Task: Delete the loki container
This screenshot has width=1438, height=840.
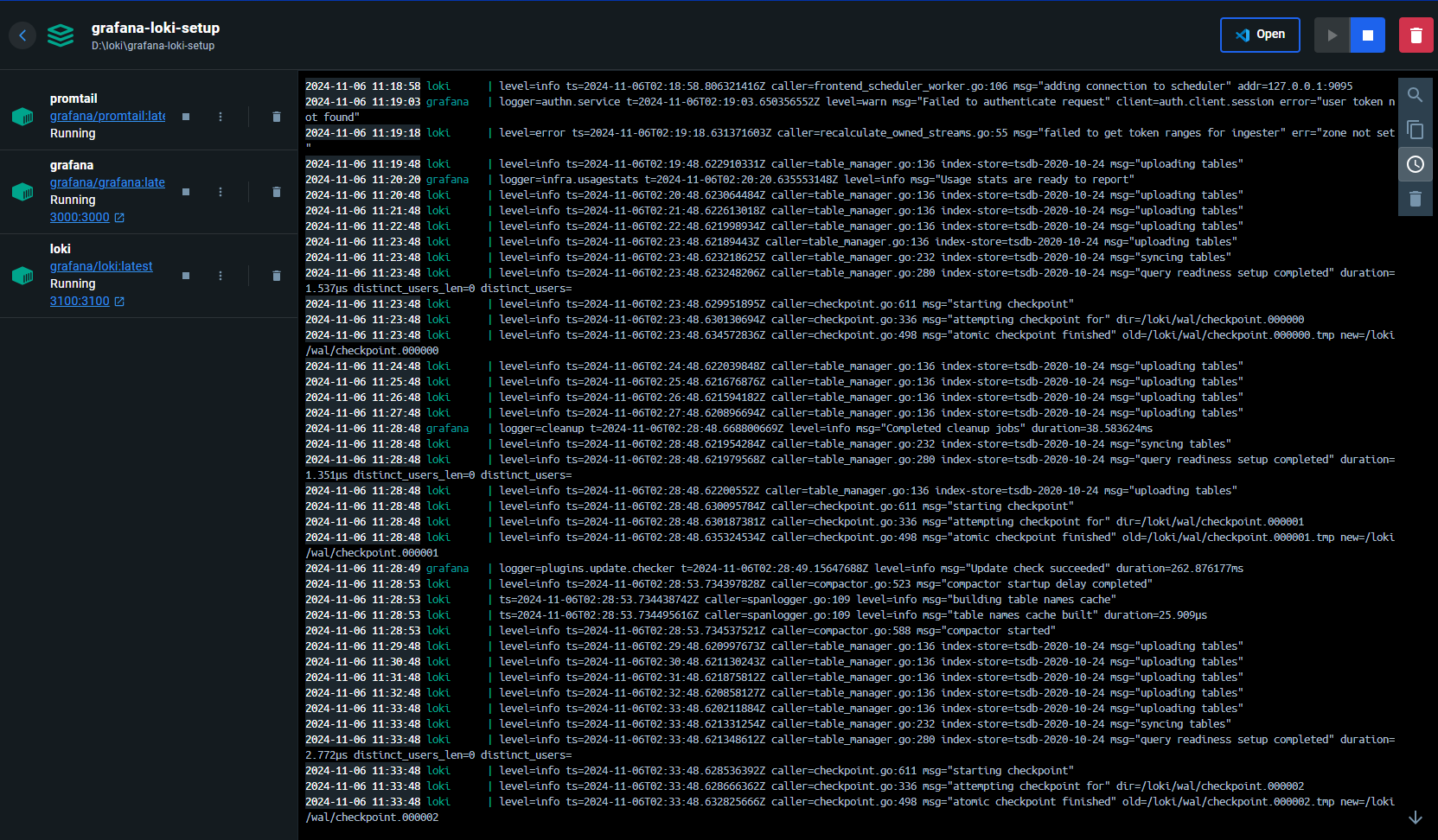Action: tap(277, 276)
